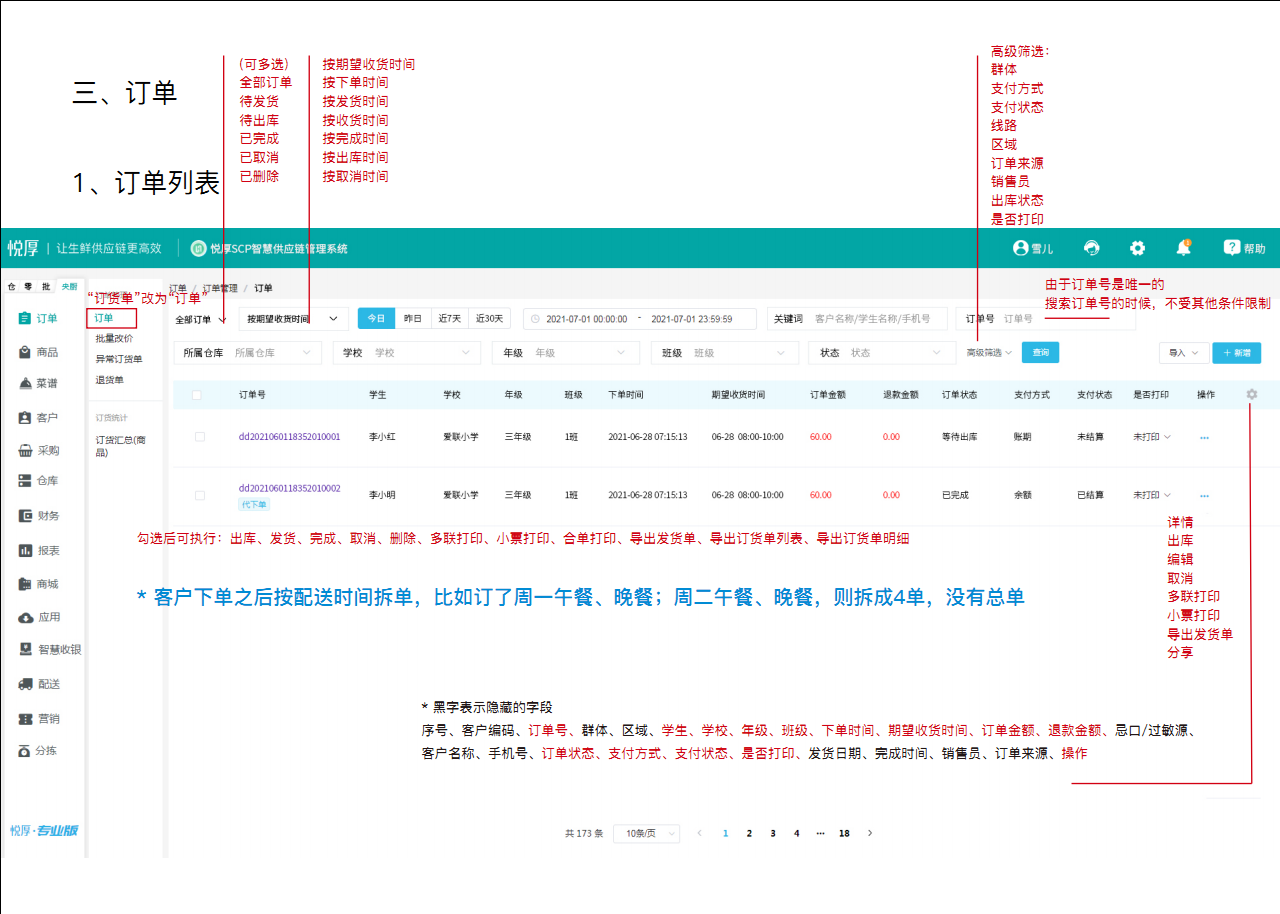Open order dd2021060118352010001 link
The image size is (1280, 914).
(289, 437)
